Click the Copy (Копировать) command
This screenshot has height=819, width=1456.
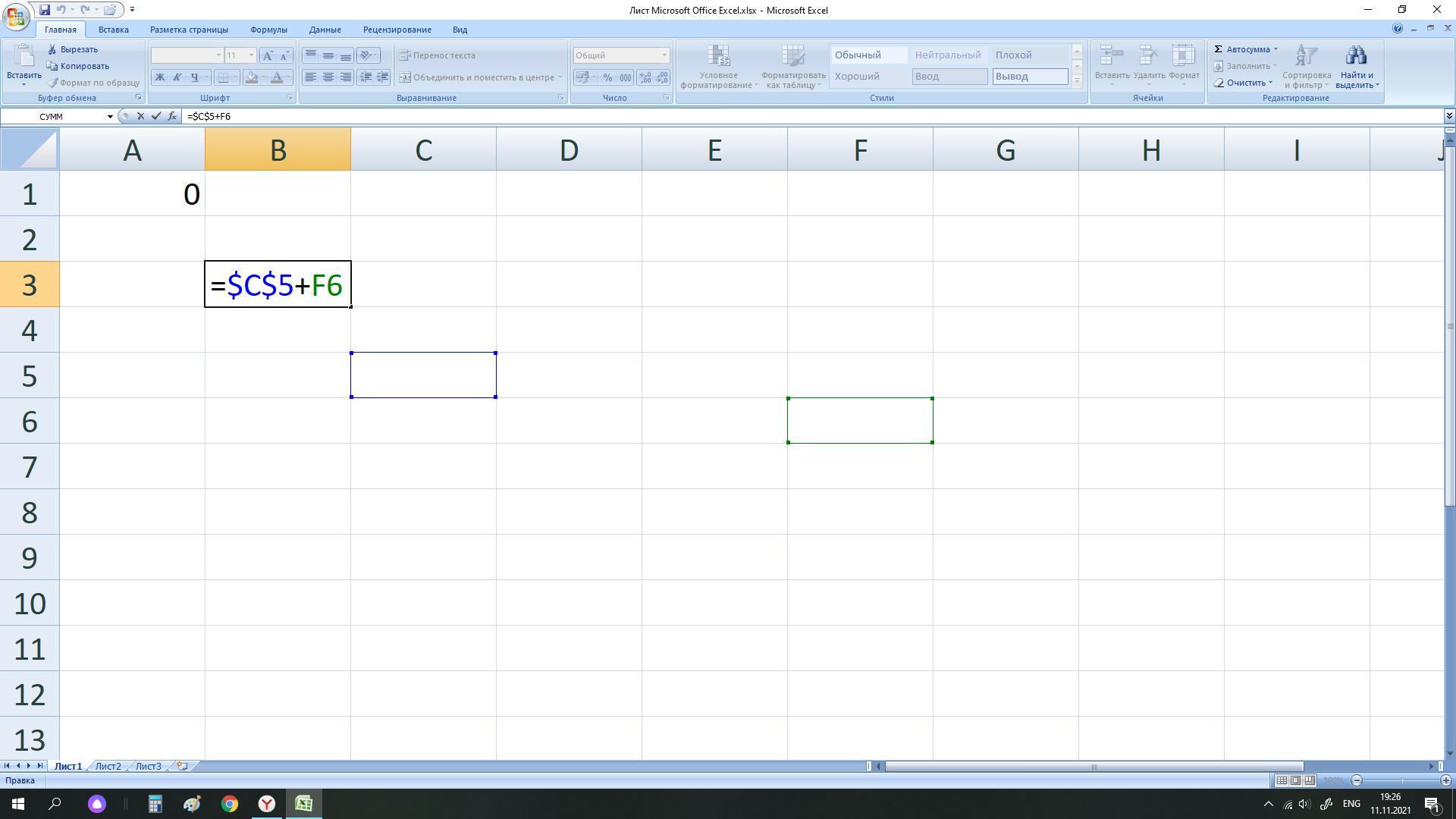click(78, 66)
